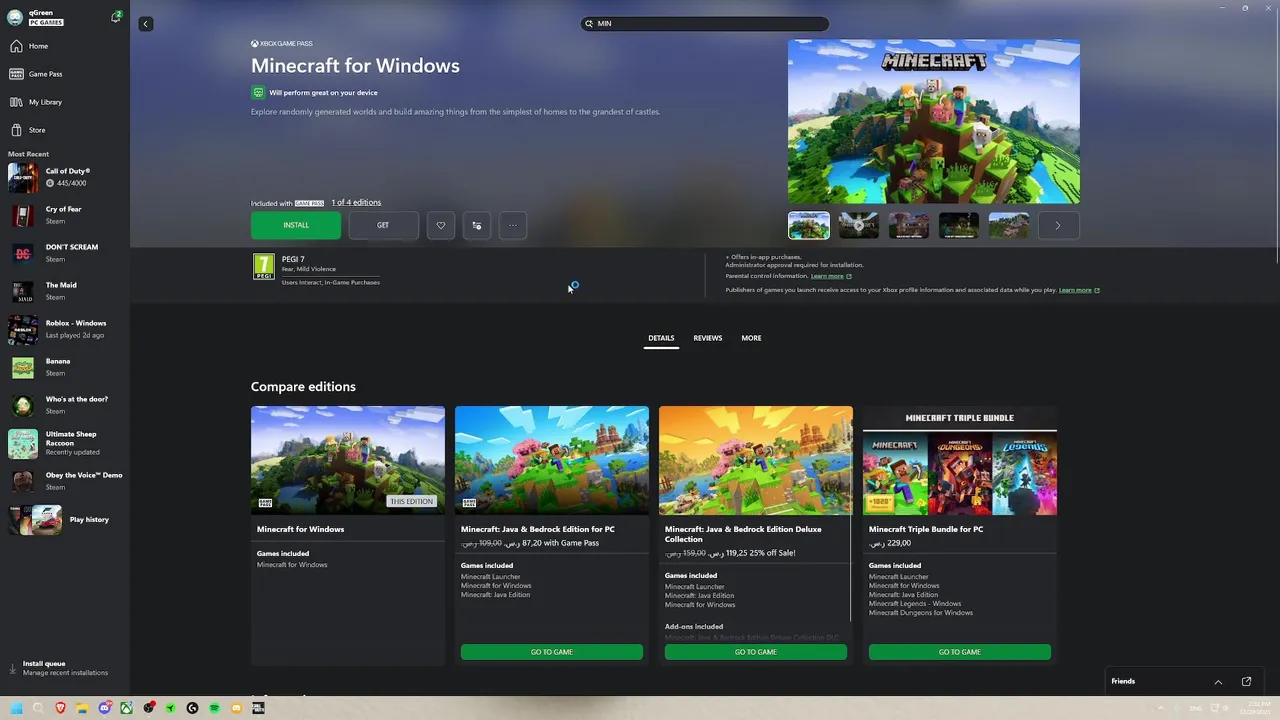Go to game for Minecraft Triple Bundle
The width and height of the screenshot is (1280, 720).
point(960,652)
